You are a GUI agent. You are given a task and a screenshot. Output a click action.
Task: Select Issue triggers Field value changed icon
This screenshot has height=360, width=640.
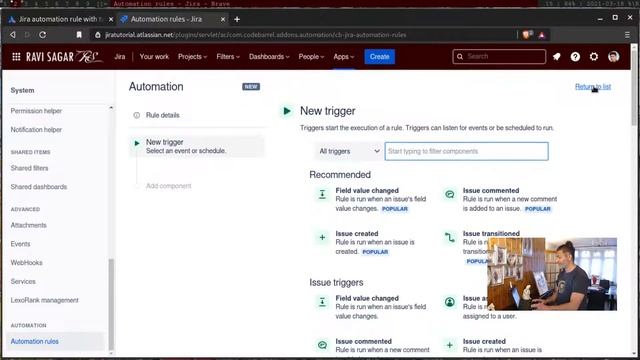322,302
